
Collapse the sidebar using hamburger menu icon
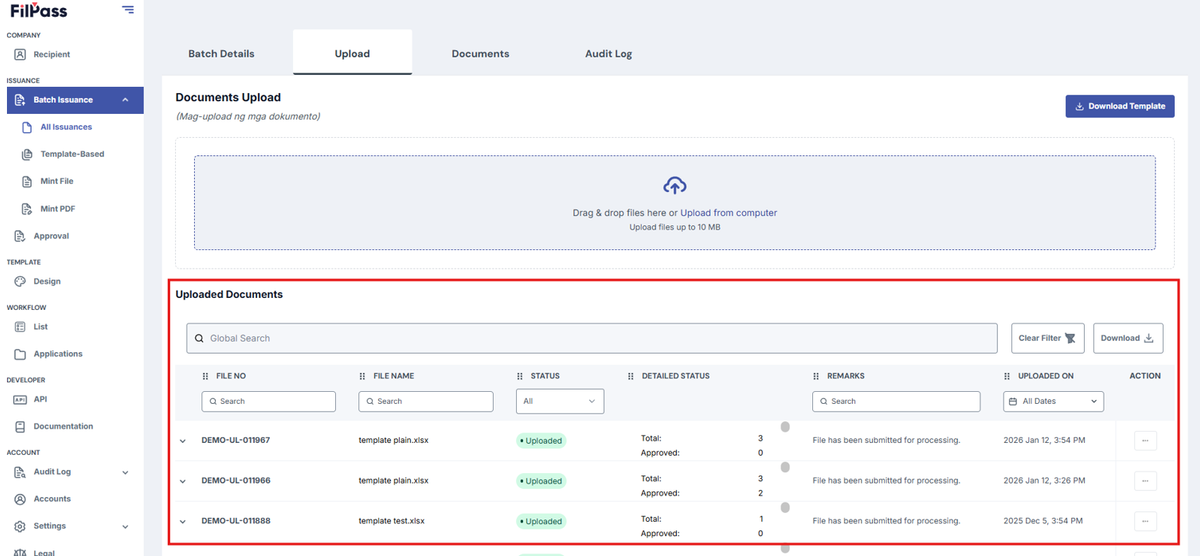point(128,9)
